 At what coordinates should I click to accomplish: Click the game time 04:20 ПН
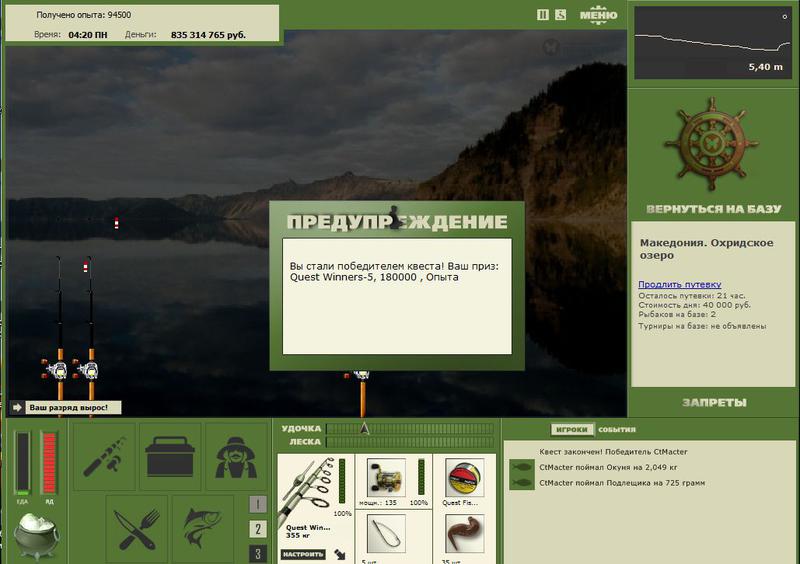(88, 35)
